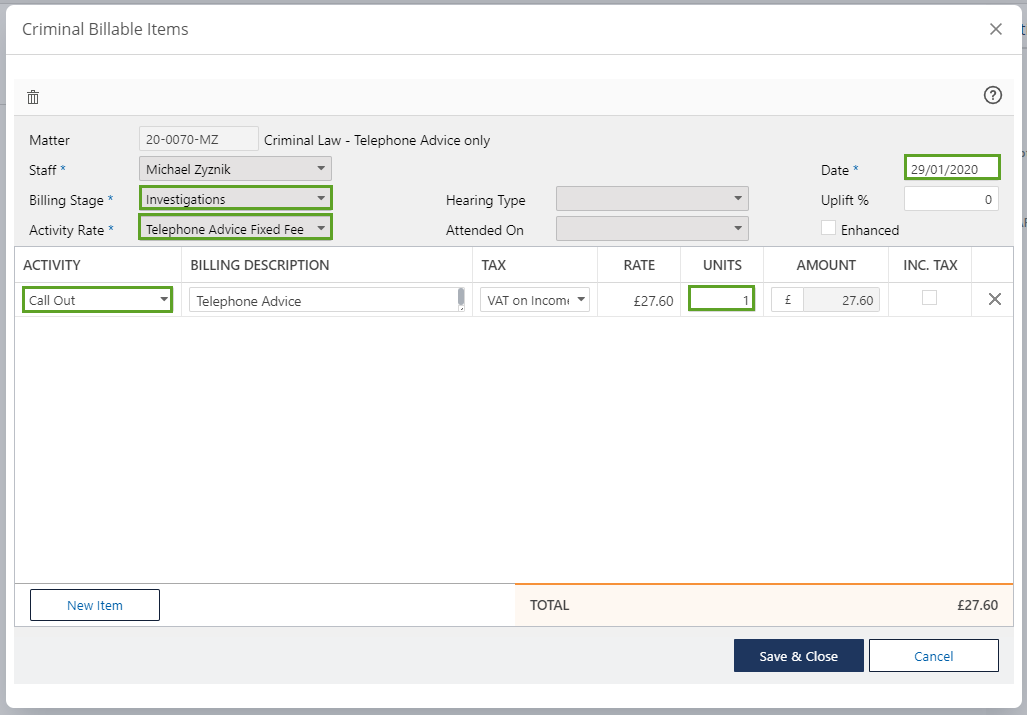Image resolution: width=1027 pixels, height=715 pixels.
Task: Toggle the Inc. Tax checkbox
Action: click(x=929, y=298)
